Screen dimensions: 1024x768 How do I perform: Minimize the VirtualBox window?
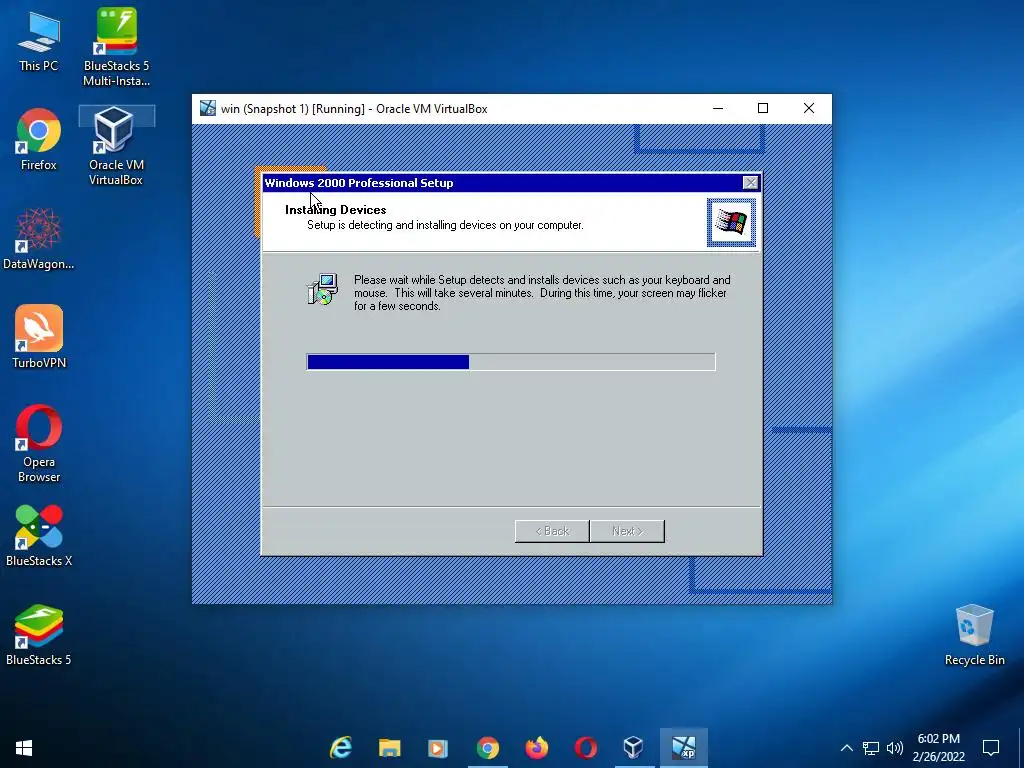point(718,108)
